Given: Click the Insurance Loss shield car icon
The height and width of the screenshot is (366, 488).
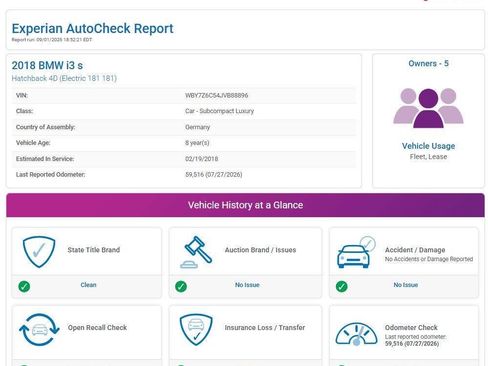Looking at the screenshot, I should tap(196, 329).
